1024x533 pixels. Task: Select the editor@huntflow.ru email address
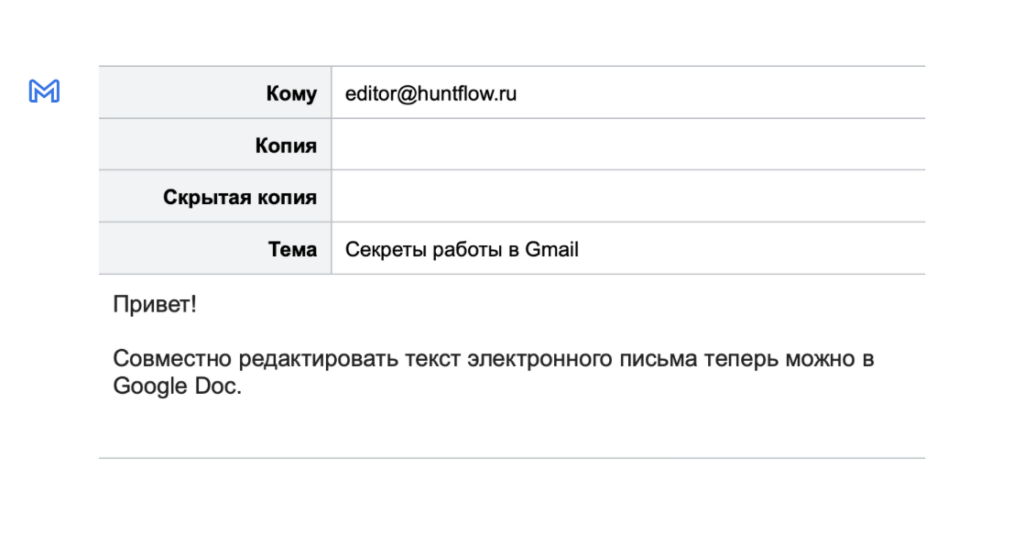click(431, 94)
